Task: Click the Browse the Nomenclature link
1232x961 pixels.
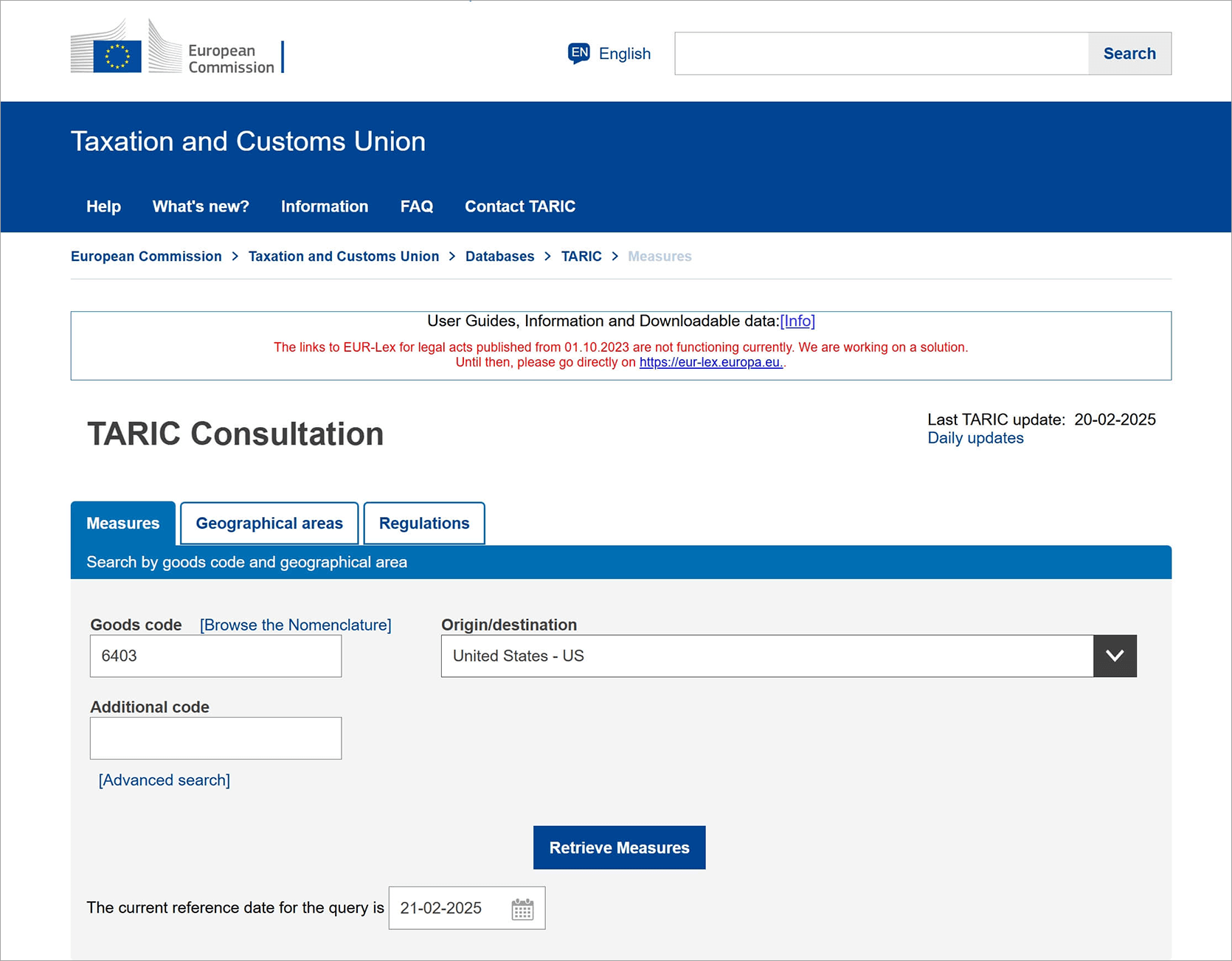Action: (295, 625)
